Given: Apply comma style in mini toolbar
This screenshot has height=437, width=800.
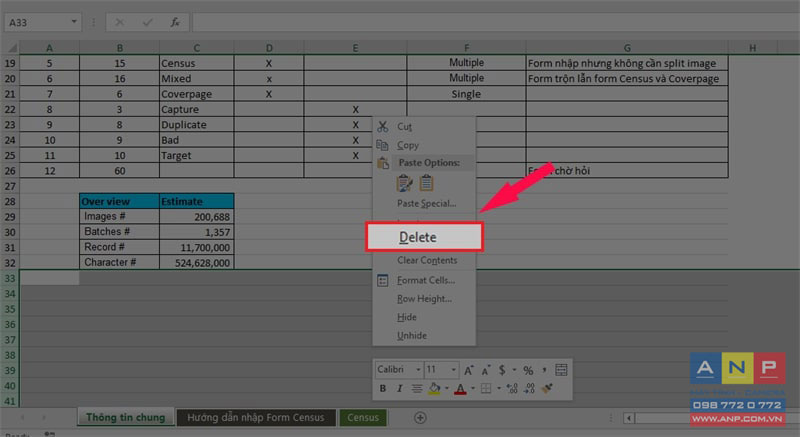Looking at the screenshot, I should (x=544, y=369).
